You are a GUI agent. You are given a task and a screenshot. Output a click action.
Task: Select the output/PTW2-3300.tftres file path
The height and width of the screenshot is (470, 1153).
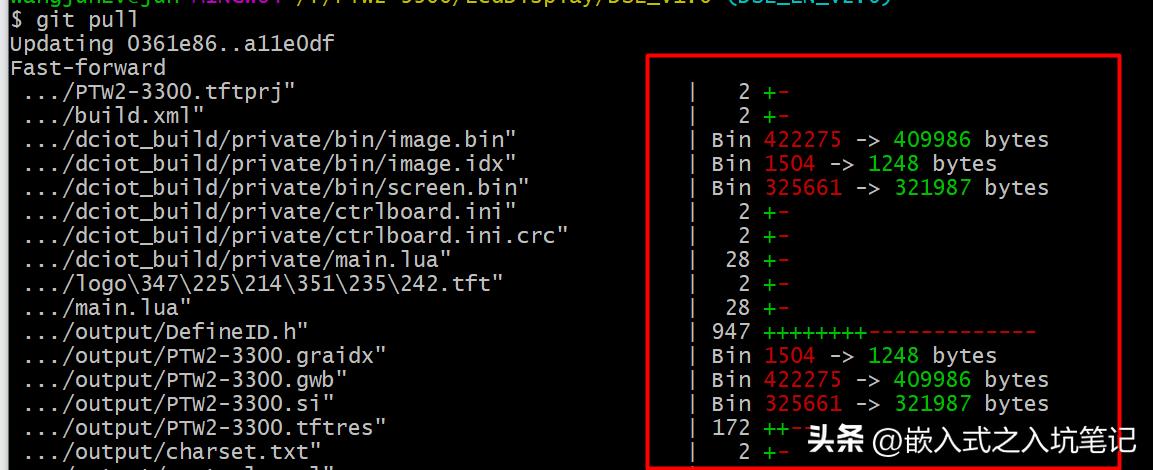click(205, 428)
